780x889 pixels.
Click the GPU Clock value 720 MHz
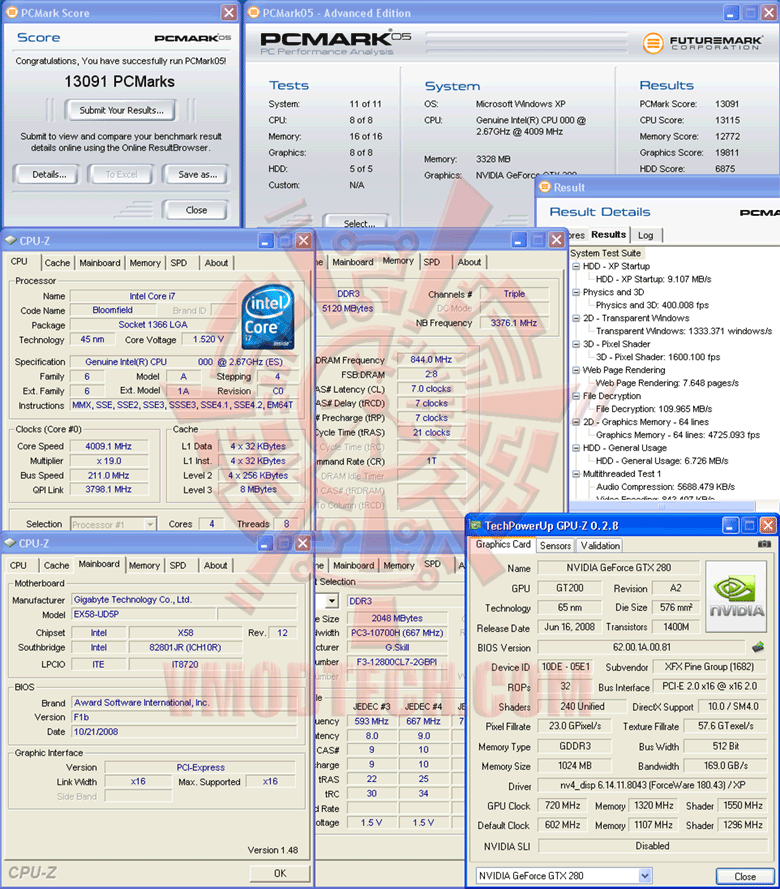click(x=562, y=805)
